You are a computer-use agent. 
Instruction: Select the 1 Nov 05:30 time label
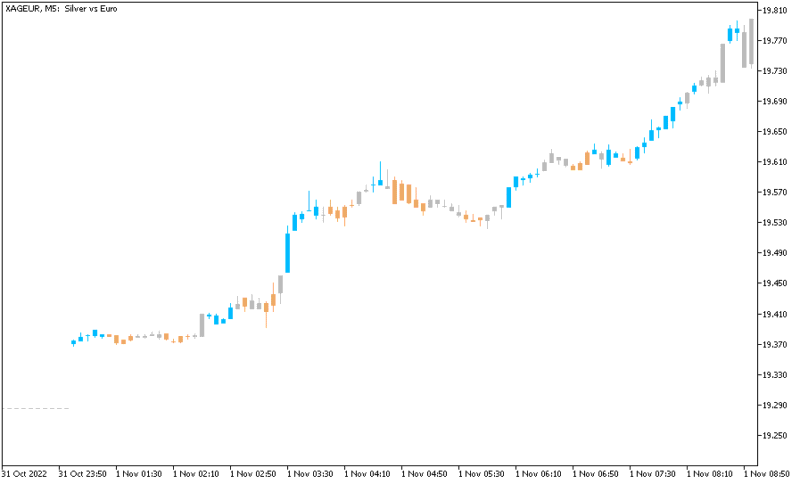tap(481, 474)
